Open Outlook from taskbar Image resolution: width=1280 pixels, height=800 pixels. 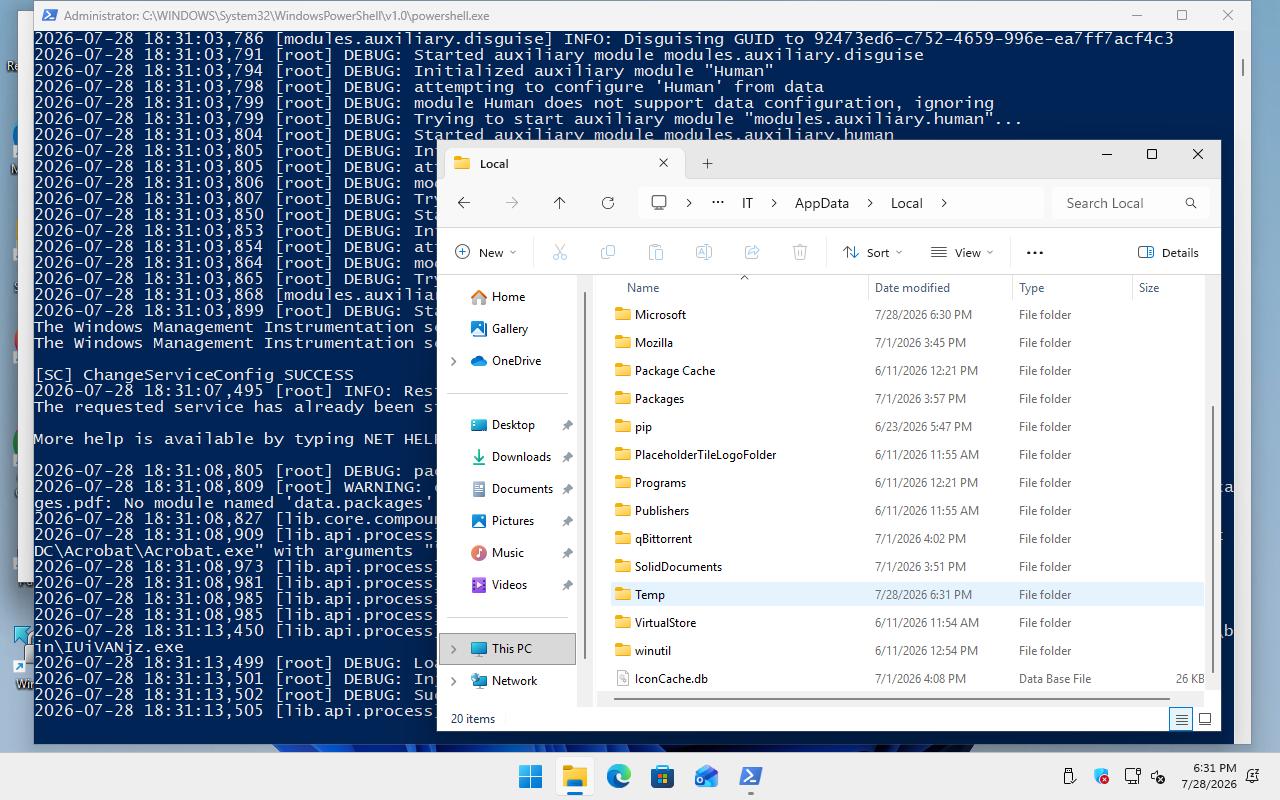706,776
